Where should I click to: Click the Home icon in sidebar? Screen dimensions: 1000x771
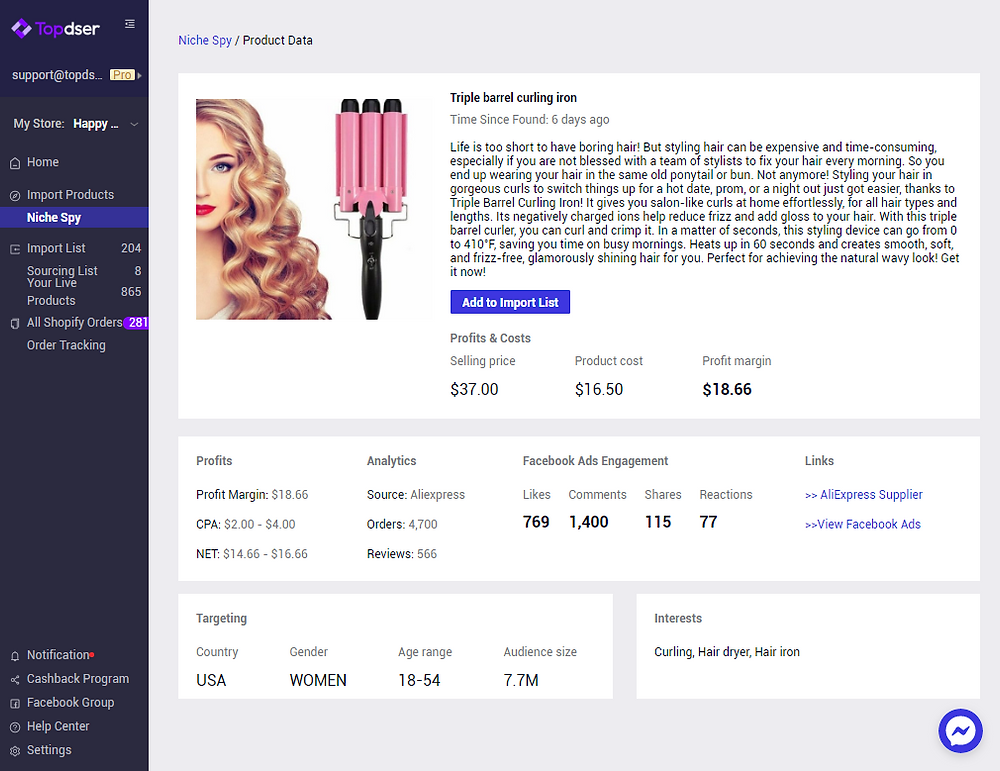click(x=15, y=163)
